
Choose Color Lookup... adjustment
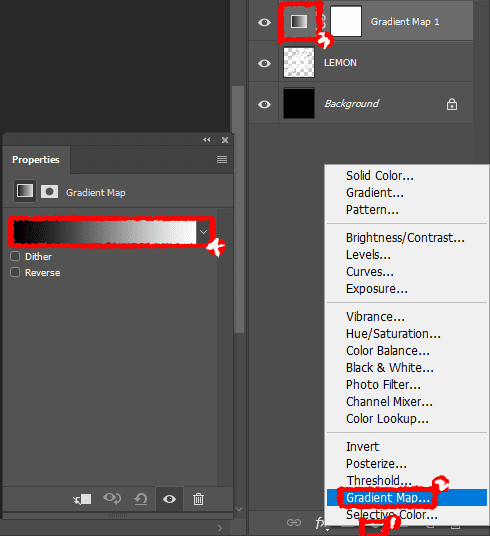coord(387,419)
